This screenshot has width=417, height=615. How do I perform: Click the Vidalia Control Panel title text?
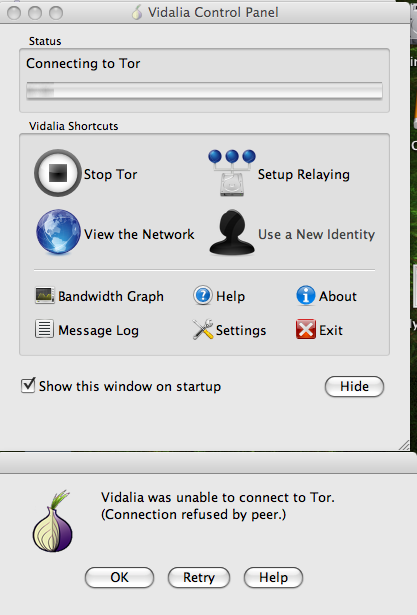click(x=213, y=13)
